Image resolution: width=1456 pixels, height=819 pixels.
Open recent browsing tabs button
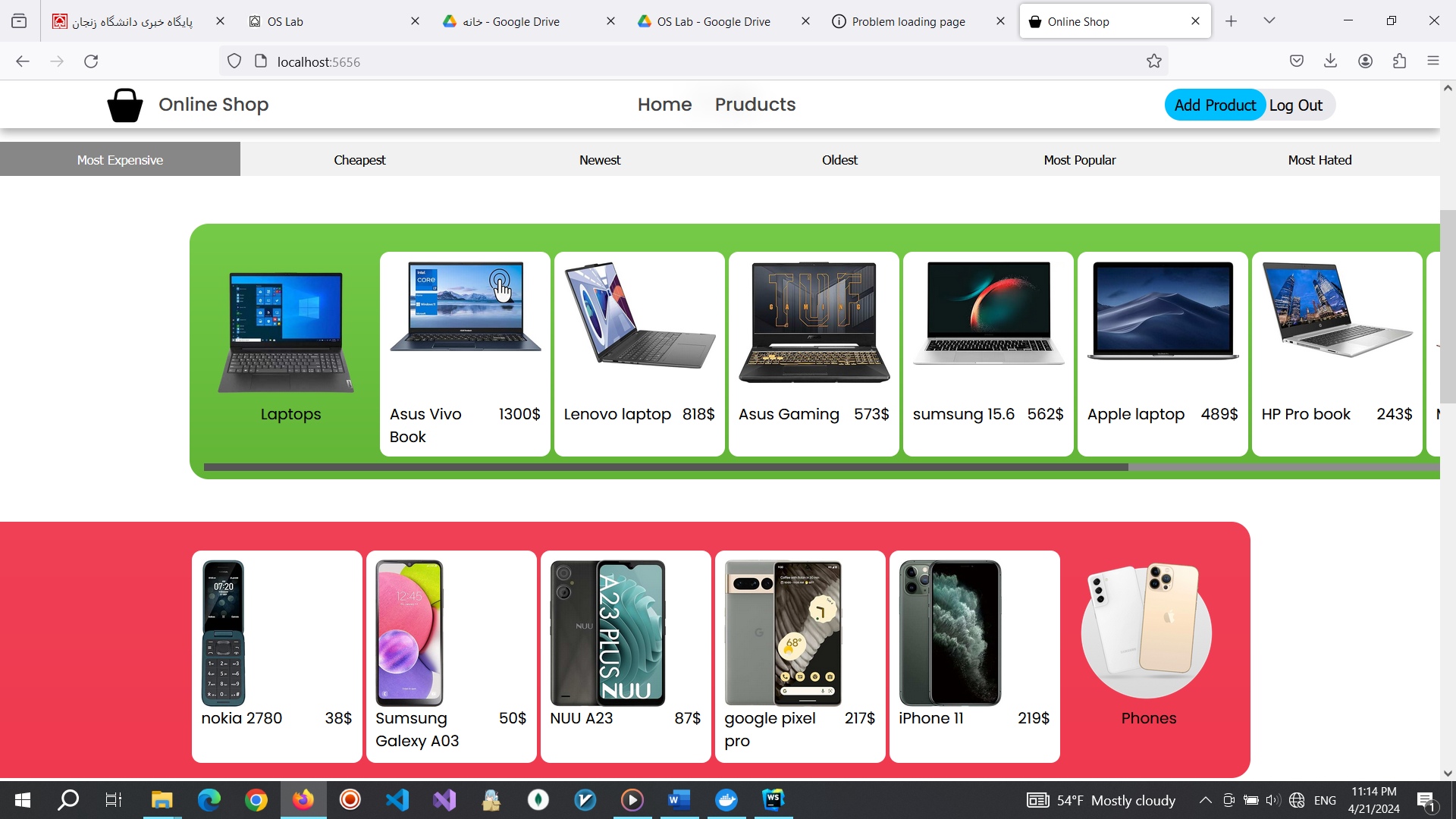19,21
